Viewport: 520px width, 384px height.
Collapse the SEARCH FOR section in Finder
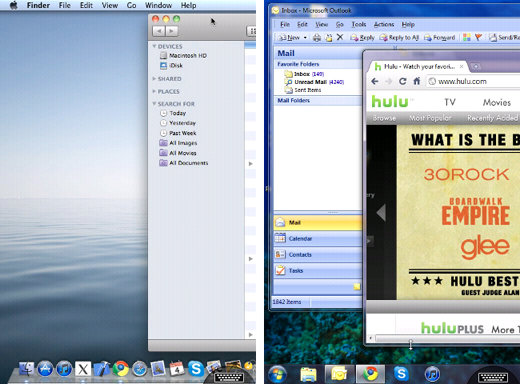tap(154, 104)
